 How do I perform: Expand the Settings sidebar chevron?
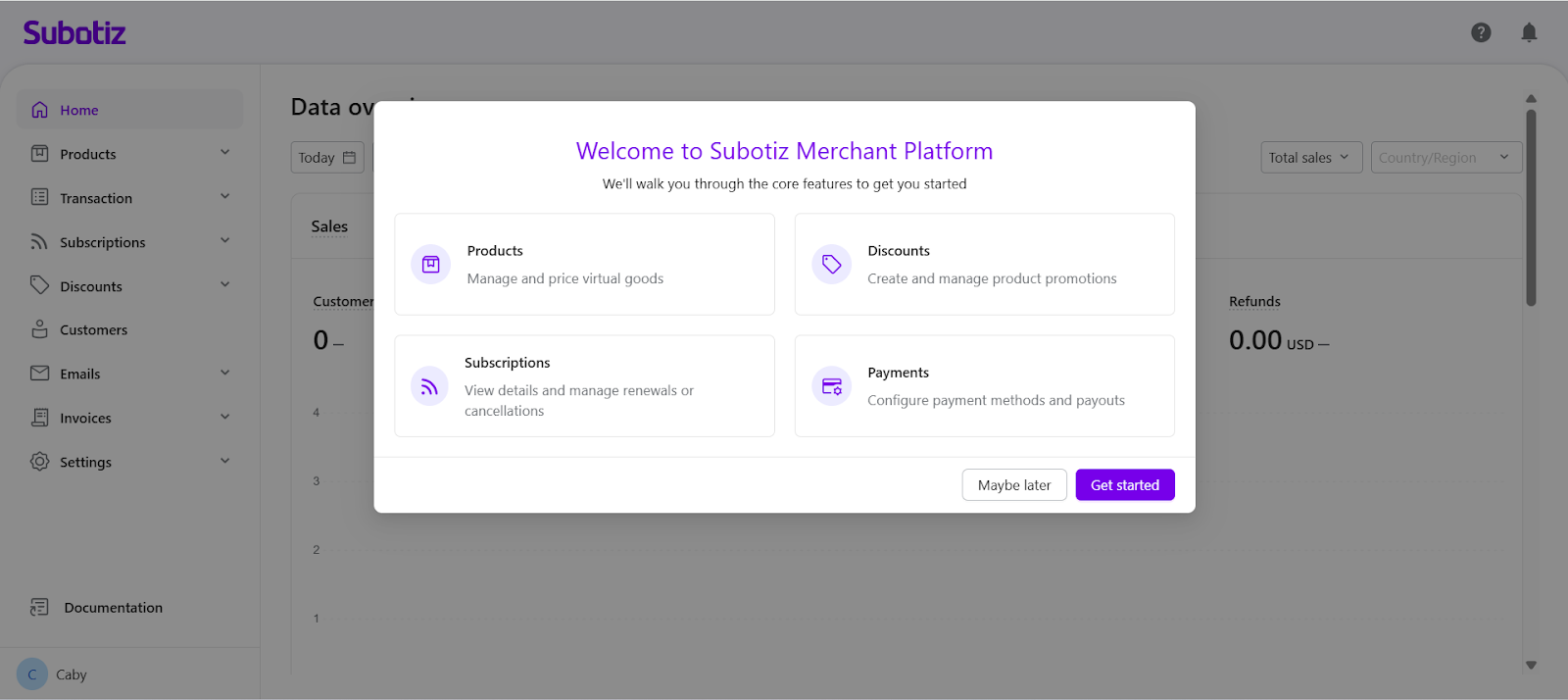tap(224, 461)
